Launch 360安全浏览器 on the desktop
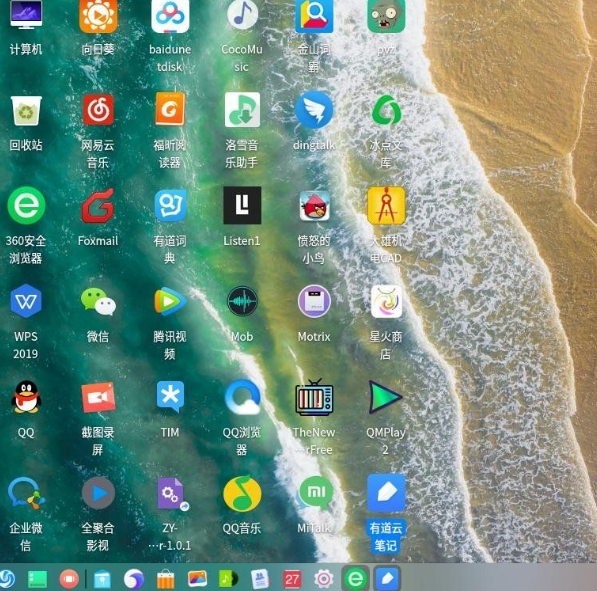Viewport: 597px width, 591px height. [26, 205]
